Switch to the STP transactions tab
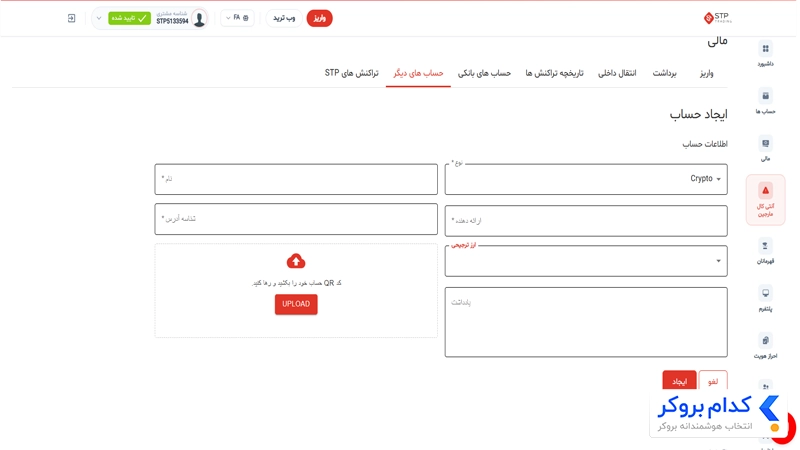Viewport: 800px width, 450px height. (352, 73)
